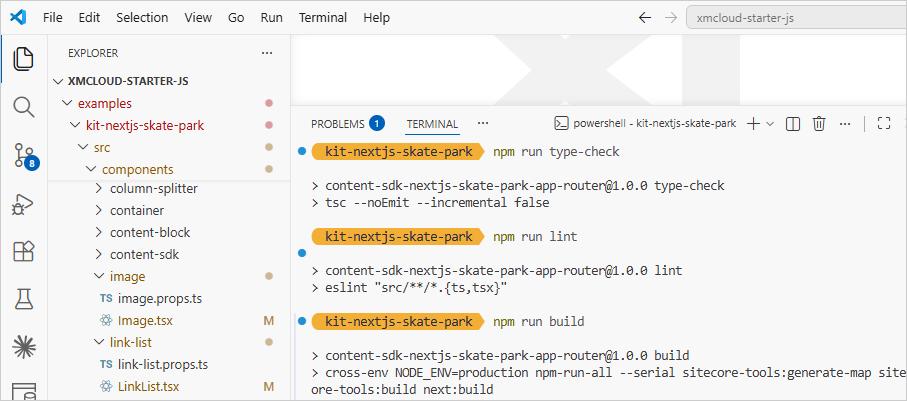Switch to the TERMINAL tab

(432, 124)
